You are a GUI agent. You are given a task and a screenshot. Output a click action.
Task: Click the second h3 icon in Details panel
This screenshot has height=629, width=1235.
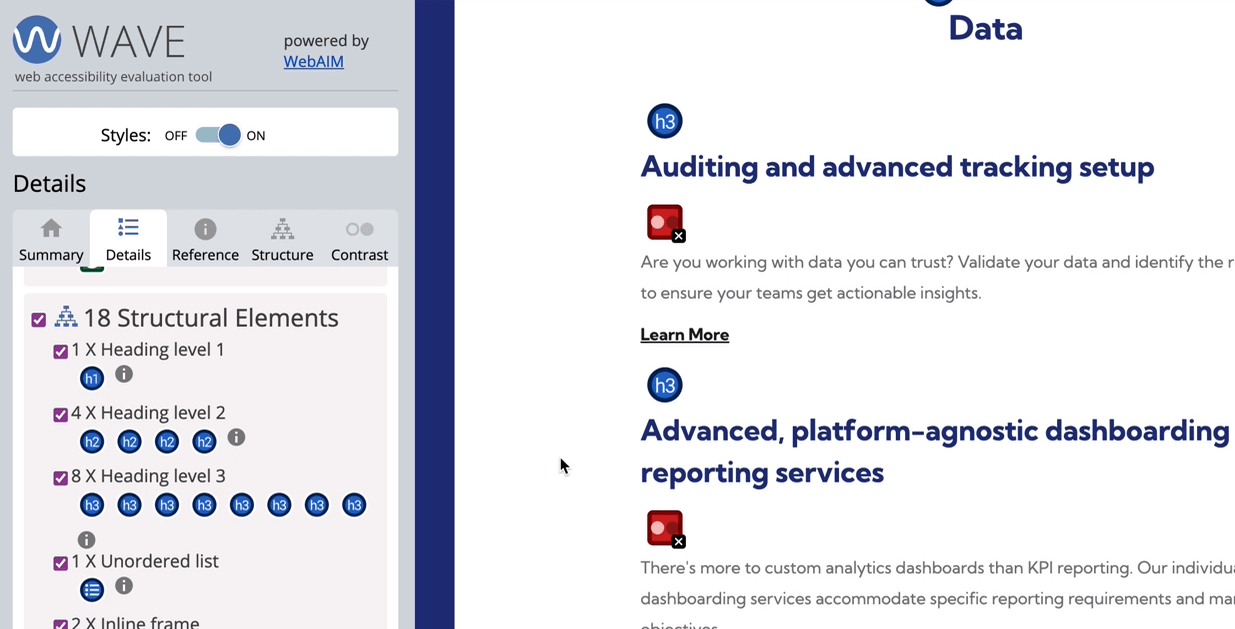[129, 505]
